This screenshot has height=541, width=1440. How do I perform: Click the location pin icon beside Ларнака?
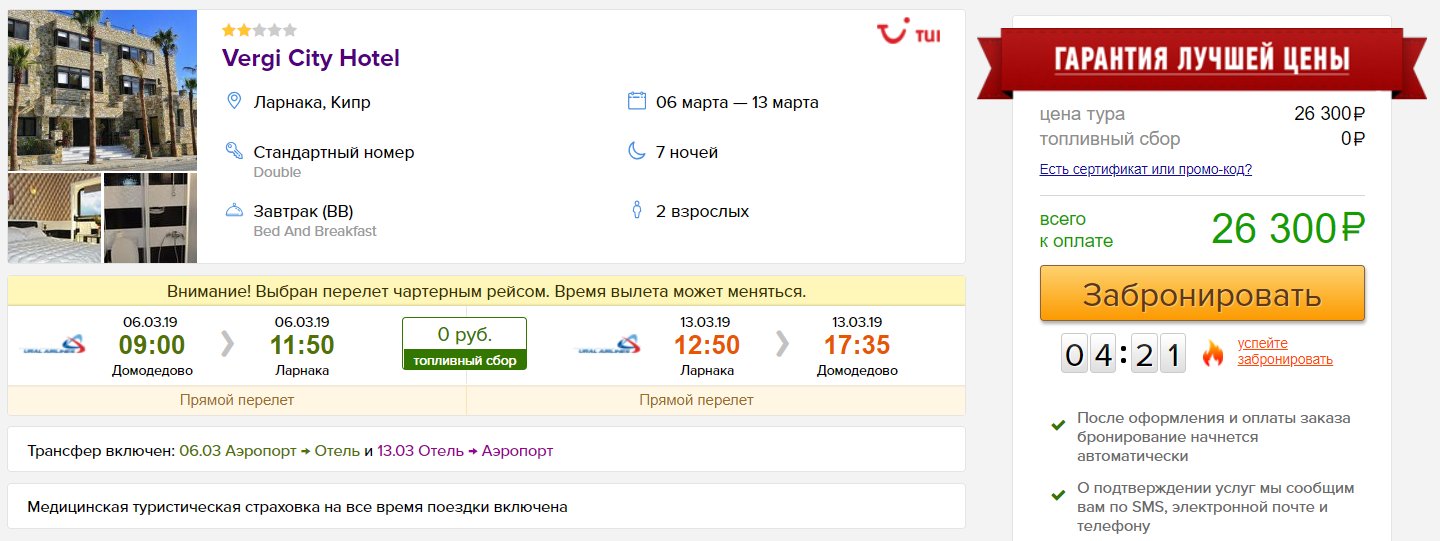(x=234, y=101)
